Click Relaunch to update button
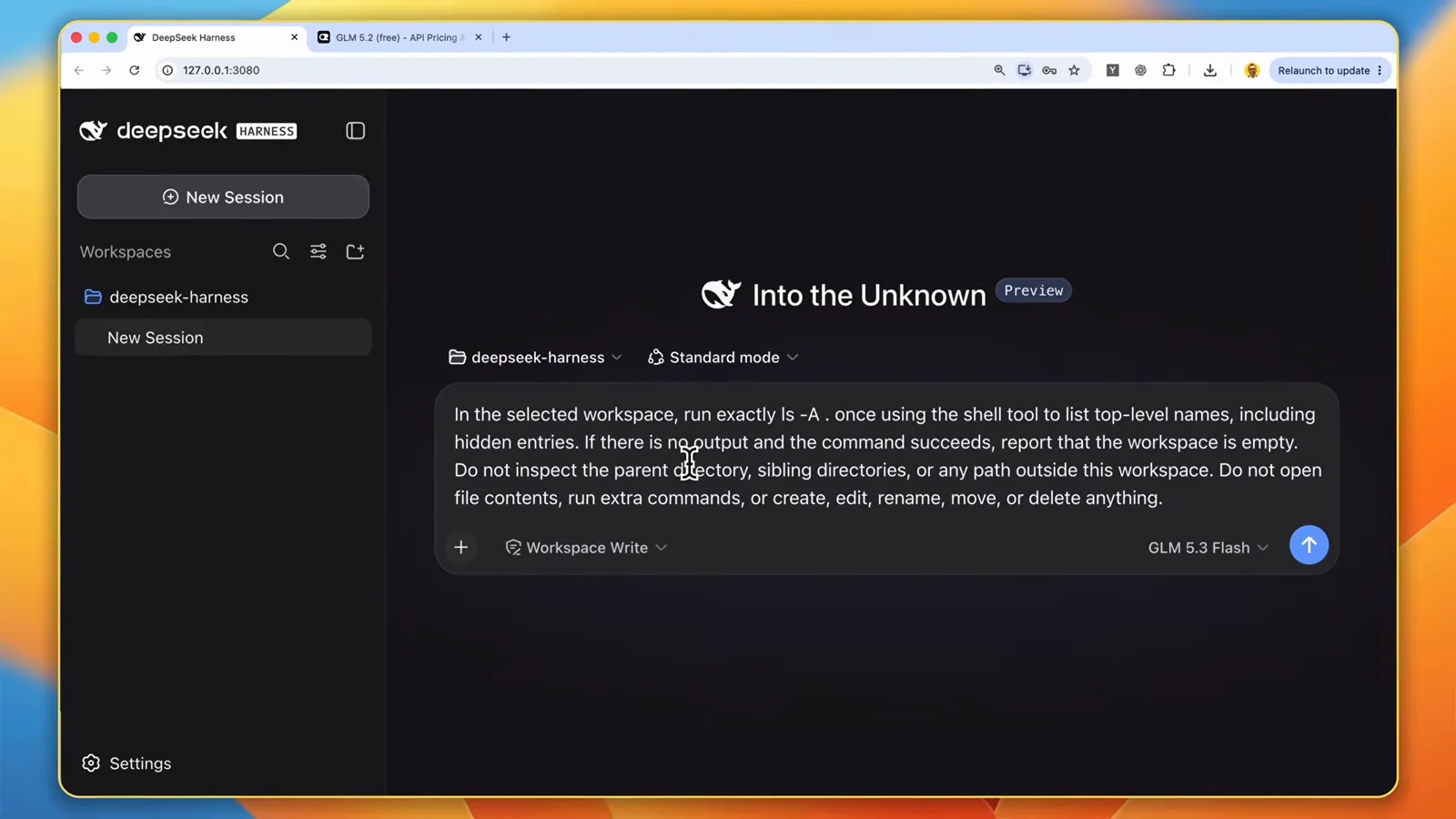Image resolution: width=1456 pixels, height=819 pixels. coord(1323,70)
